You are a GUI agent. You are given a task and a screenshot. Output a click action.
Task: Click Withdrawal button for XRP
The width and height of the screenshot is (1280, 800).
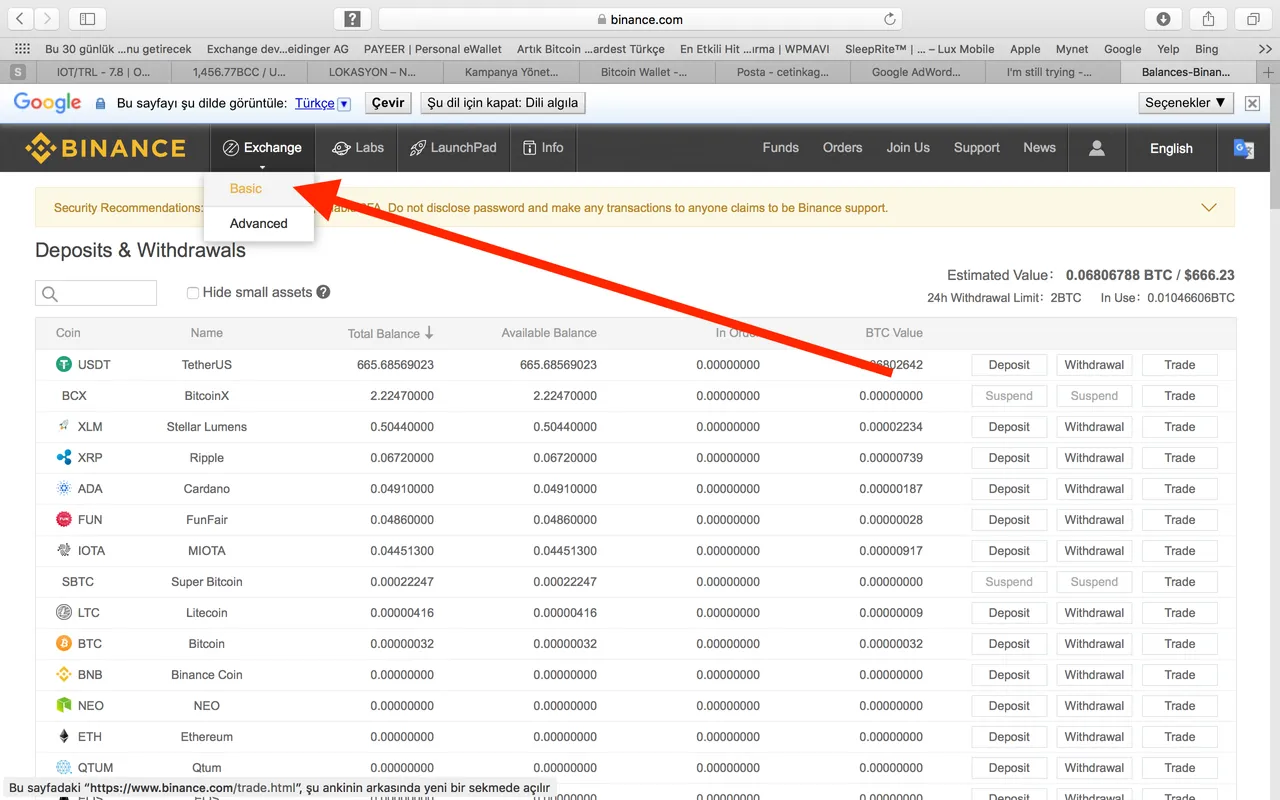click(1094, 458)
